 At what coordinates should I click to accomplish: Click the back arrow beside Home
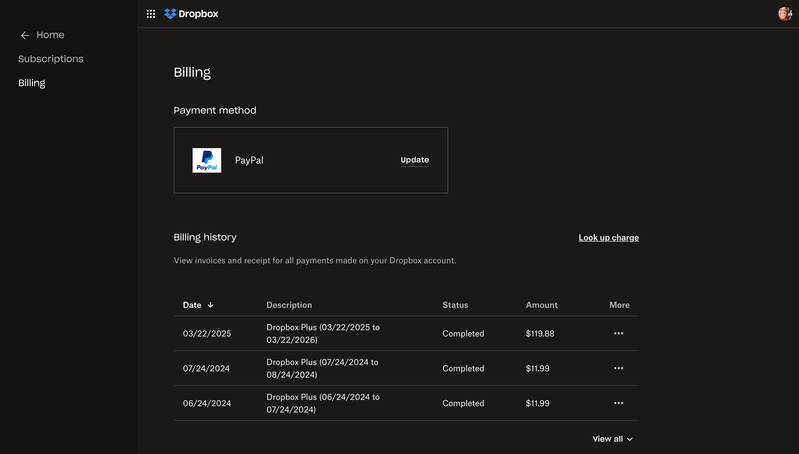pos(25,35)
